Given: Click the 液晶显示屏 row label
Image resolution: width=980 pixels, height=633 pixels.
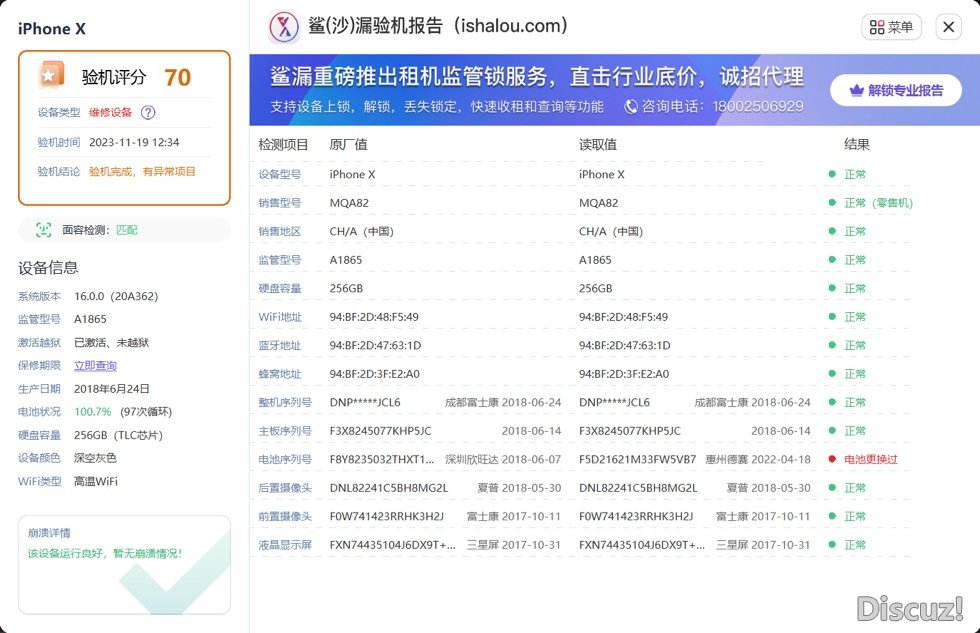Looking at the screenshot, I should [285, 545].
